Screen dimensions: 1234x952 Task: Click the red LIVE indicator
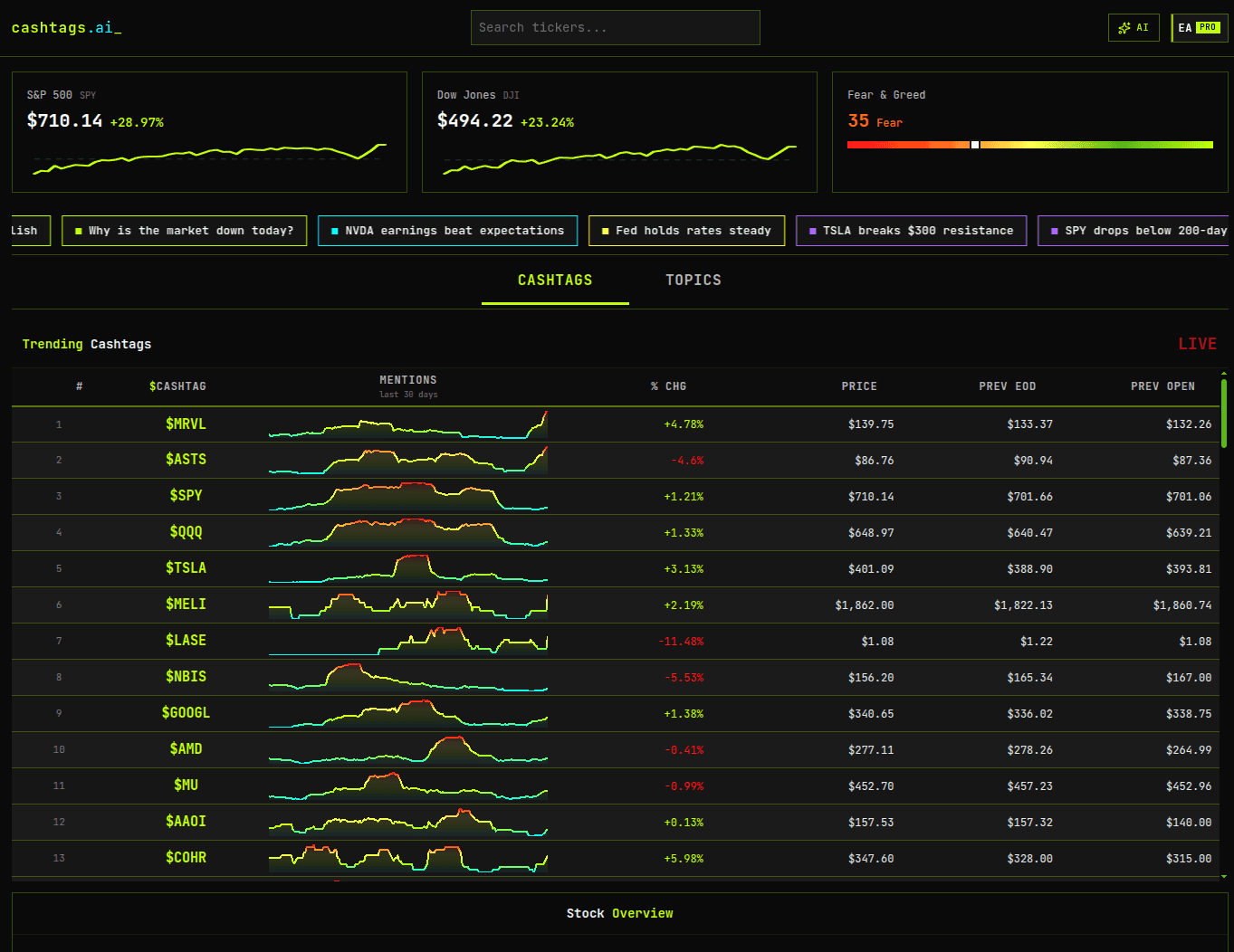1197,344
